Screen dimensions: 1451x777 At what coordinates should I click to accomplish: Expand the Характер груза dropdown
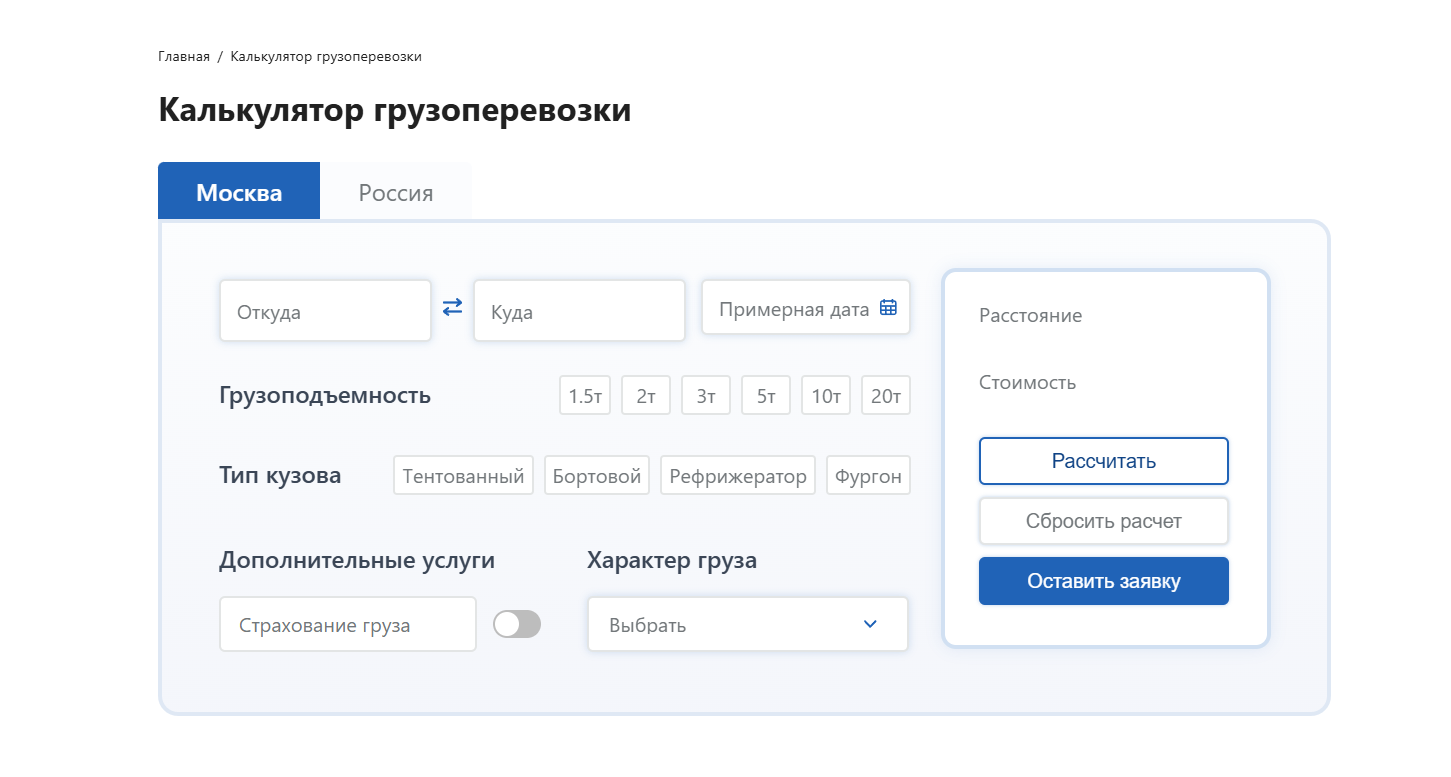748,625
